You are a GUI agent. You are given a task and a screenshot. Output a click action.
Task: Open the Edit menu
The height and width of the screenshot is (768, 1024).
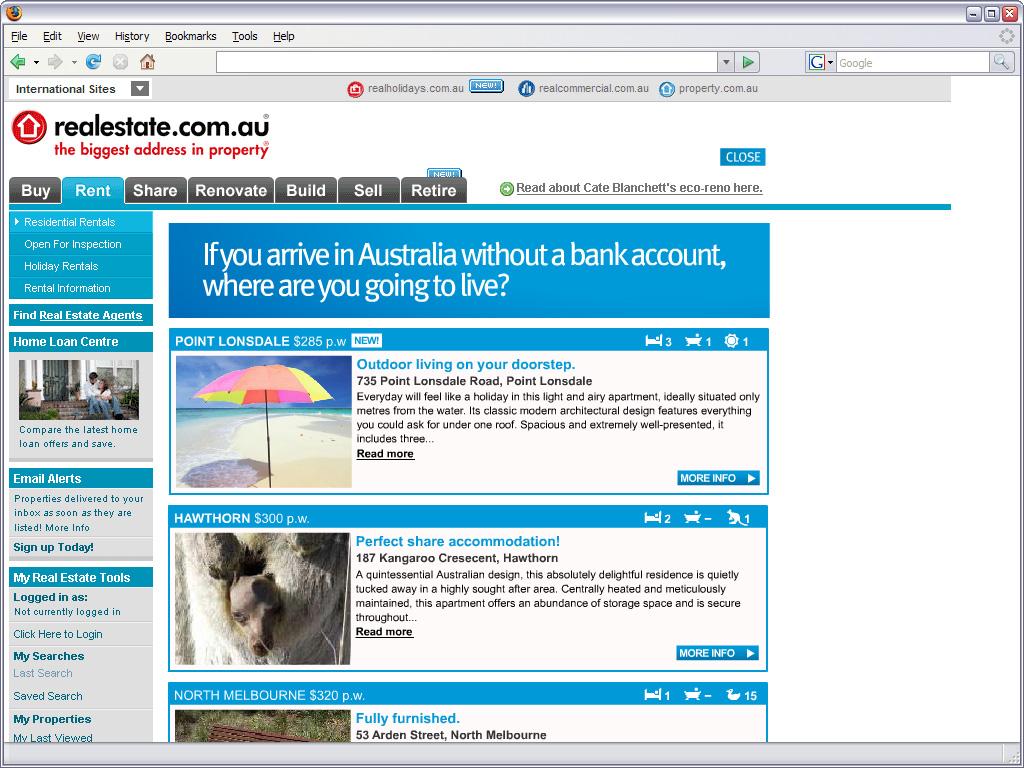point(52,36)
